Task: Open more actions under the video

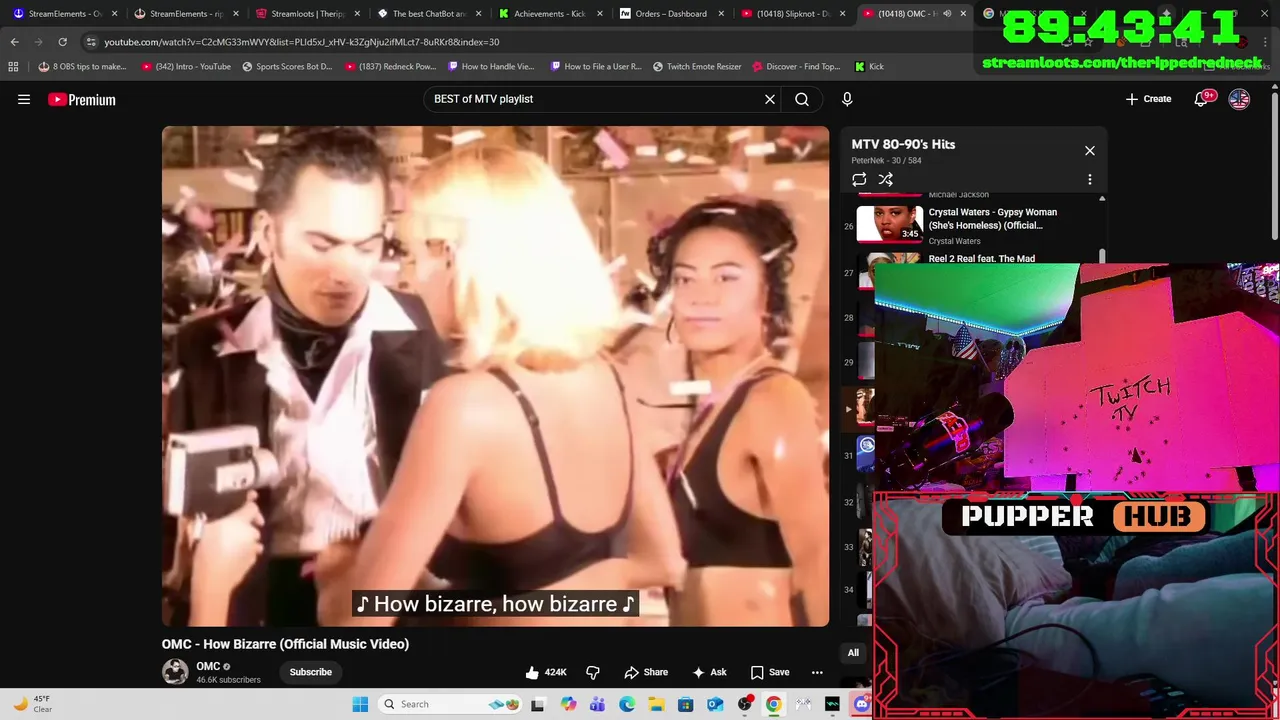Action: pyautogui.click(x=817, y=672)
